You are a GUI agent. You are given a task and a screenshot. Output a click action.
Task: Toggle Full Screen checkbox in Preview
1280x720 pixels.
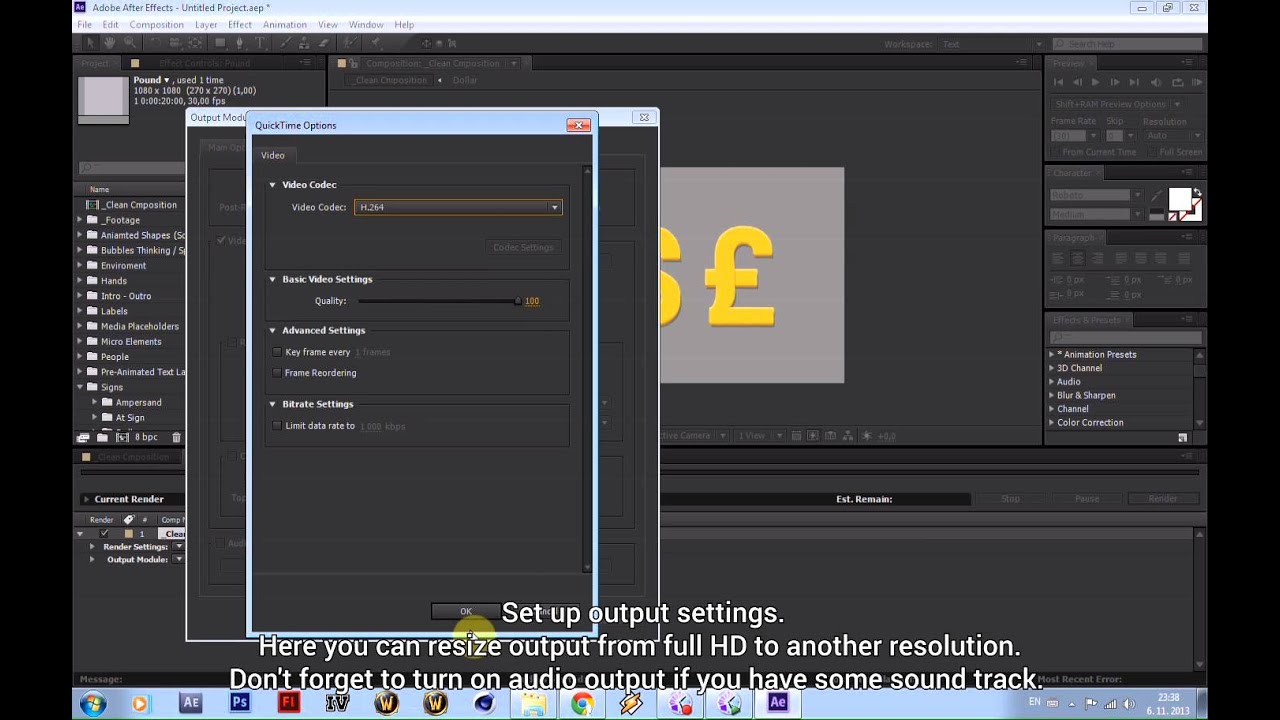(x=1153, y=152)
